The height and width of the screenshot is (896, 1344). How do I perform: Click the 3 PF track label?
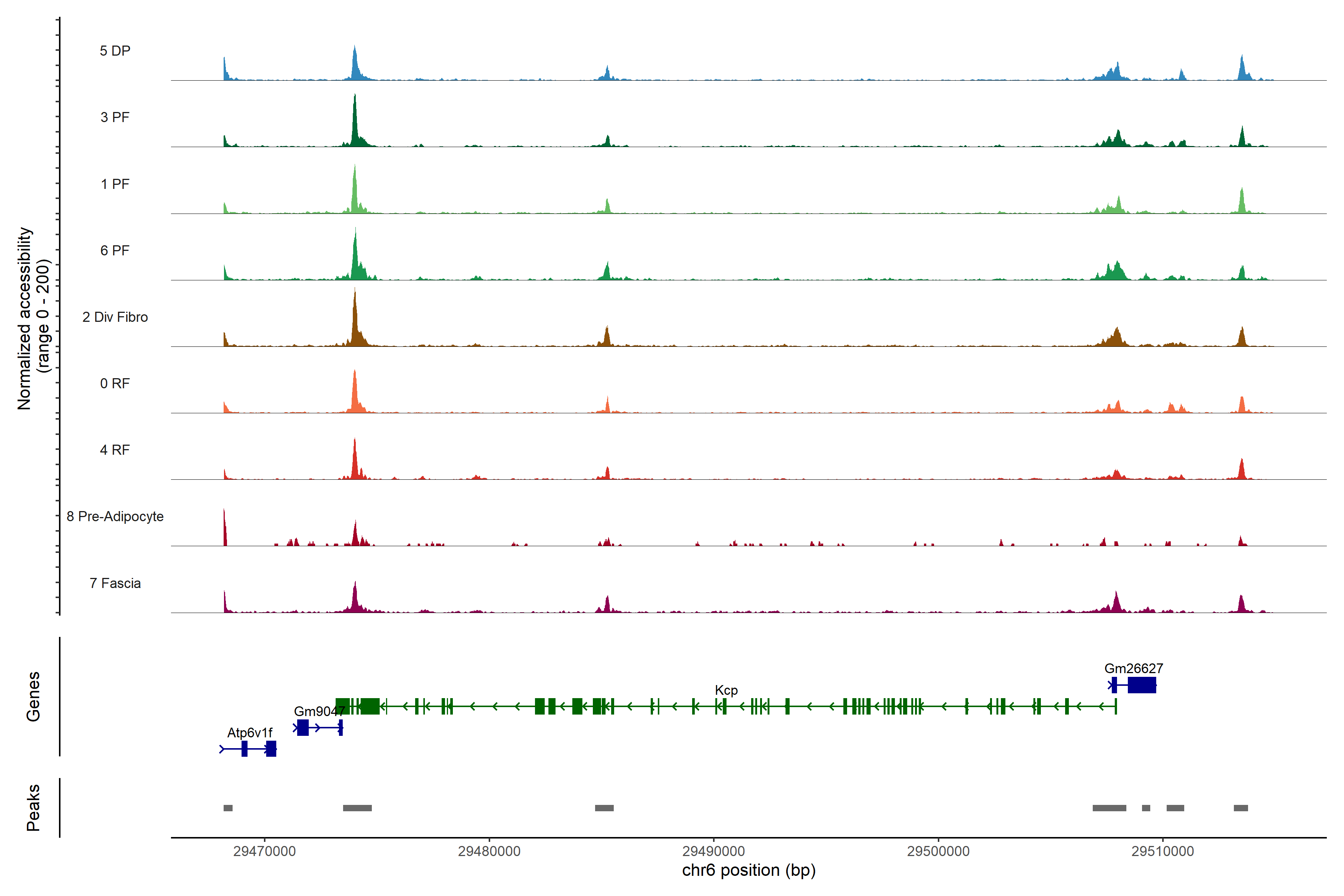pyautogui.click(x=115, y=117)
